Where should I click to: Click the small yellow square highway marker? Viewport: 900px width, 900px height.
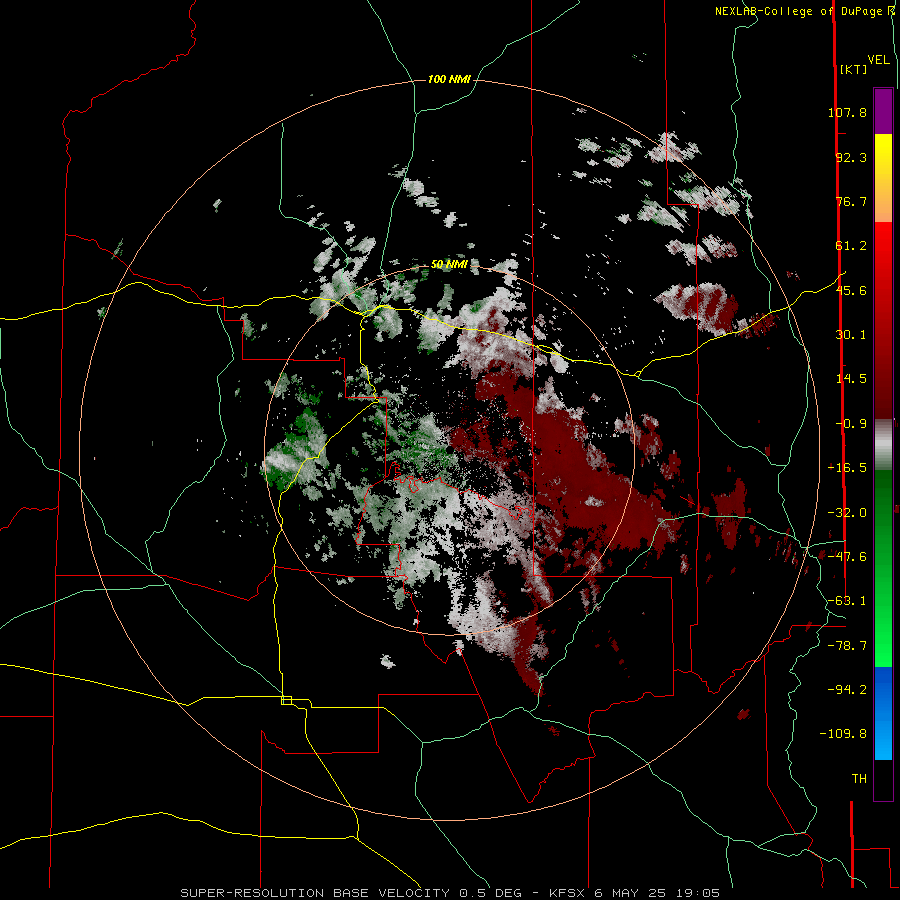286,700
